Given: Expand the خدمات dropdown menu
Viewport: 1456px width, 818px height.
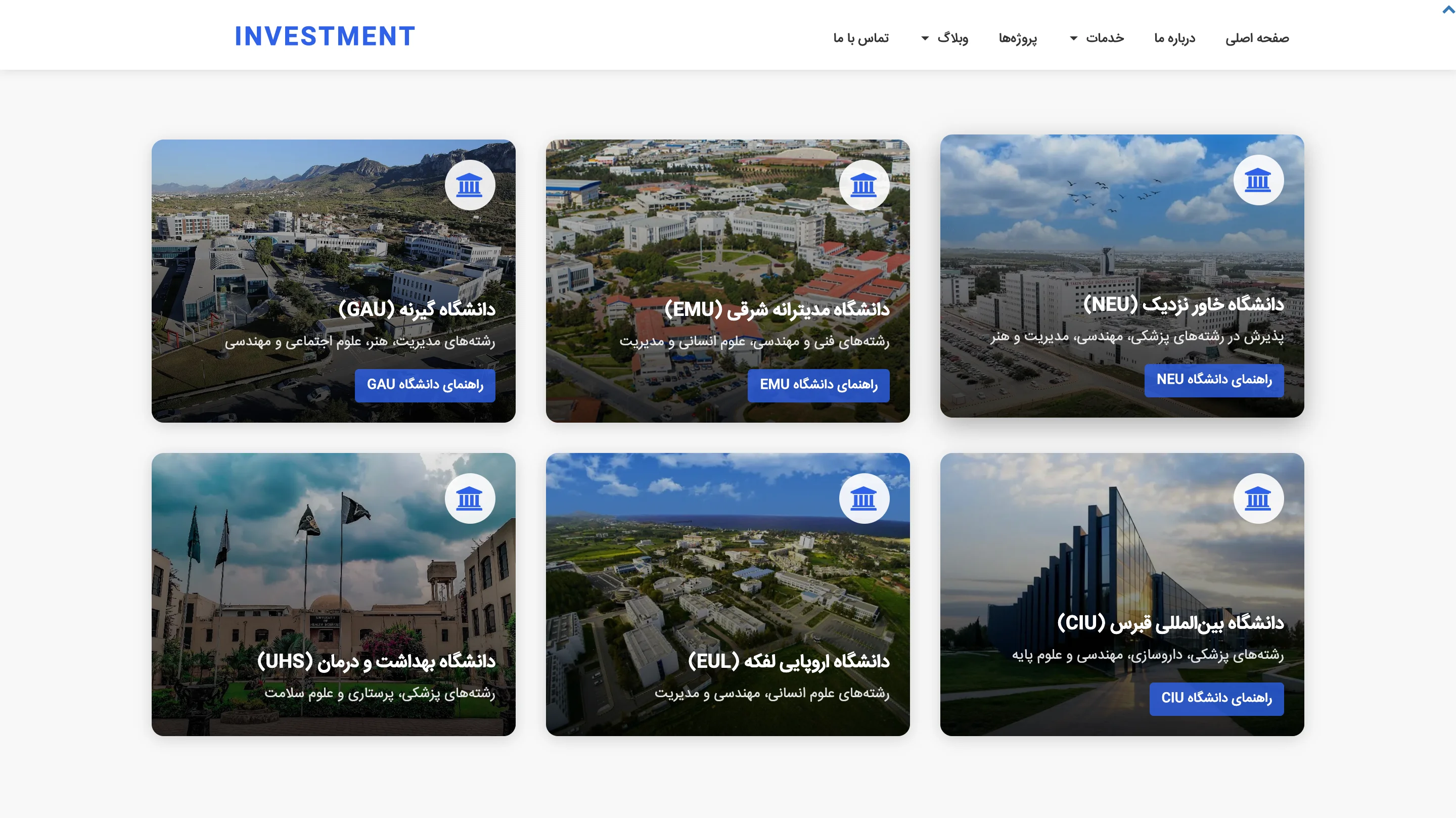Looking at the screenshot, I should click(1097, 38).
